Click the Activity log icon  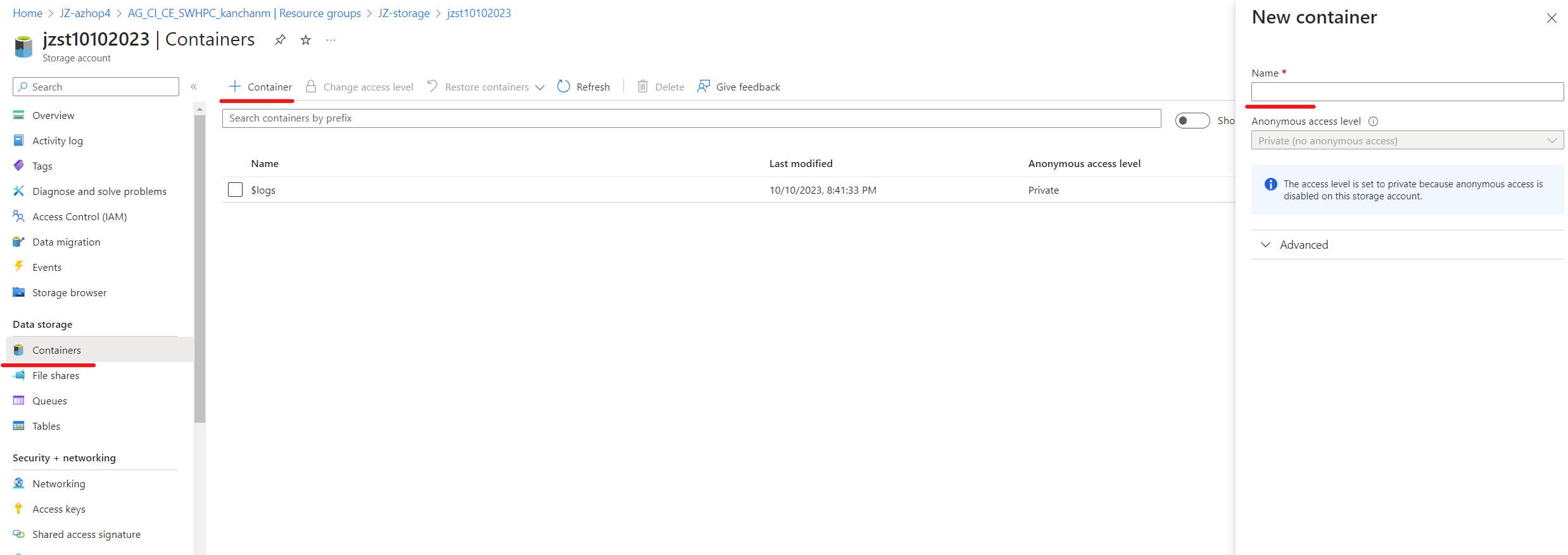[18, 140]
